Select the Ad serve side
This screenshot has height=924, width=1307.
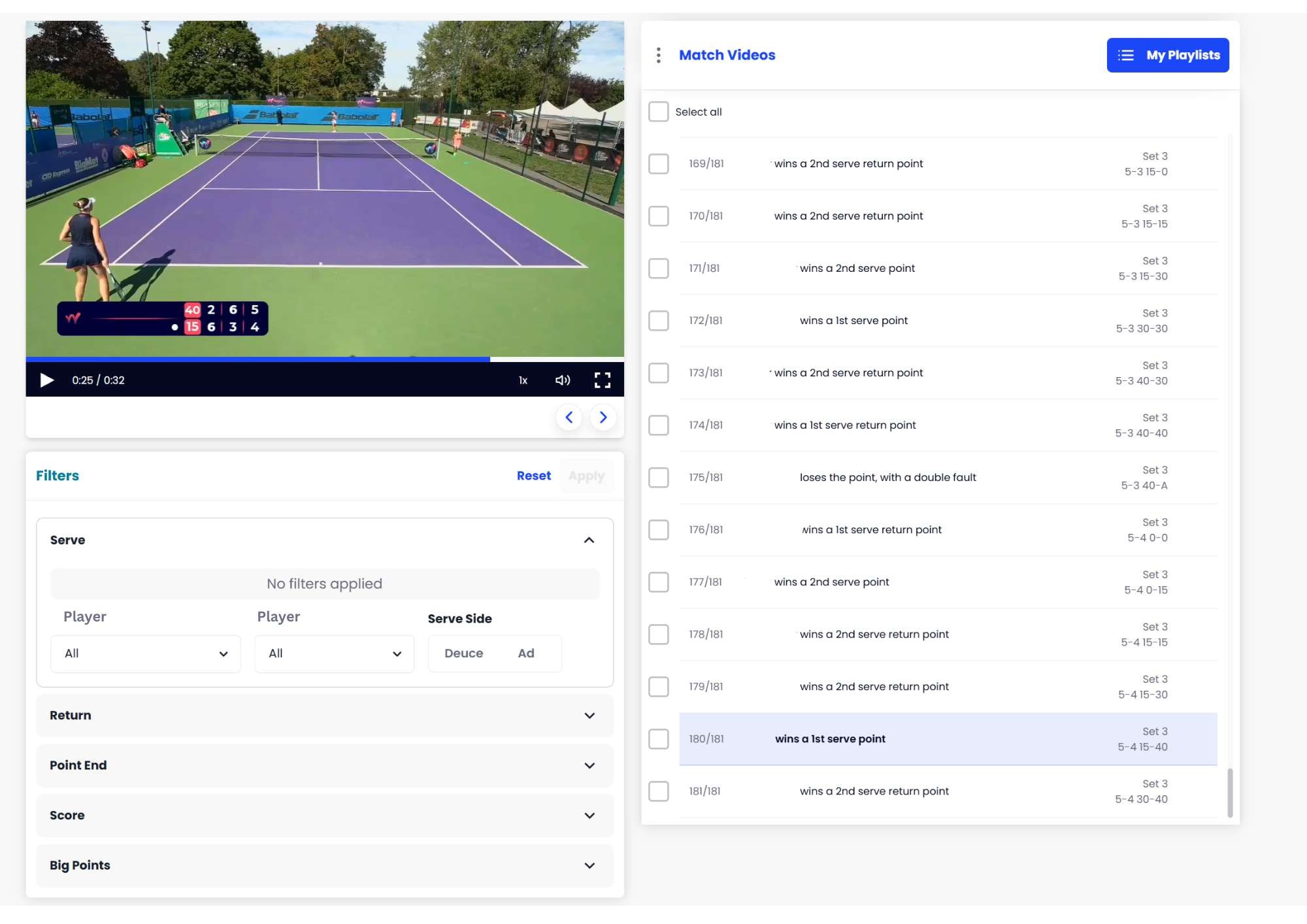click(x=526, y=653)
